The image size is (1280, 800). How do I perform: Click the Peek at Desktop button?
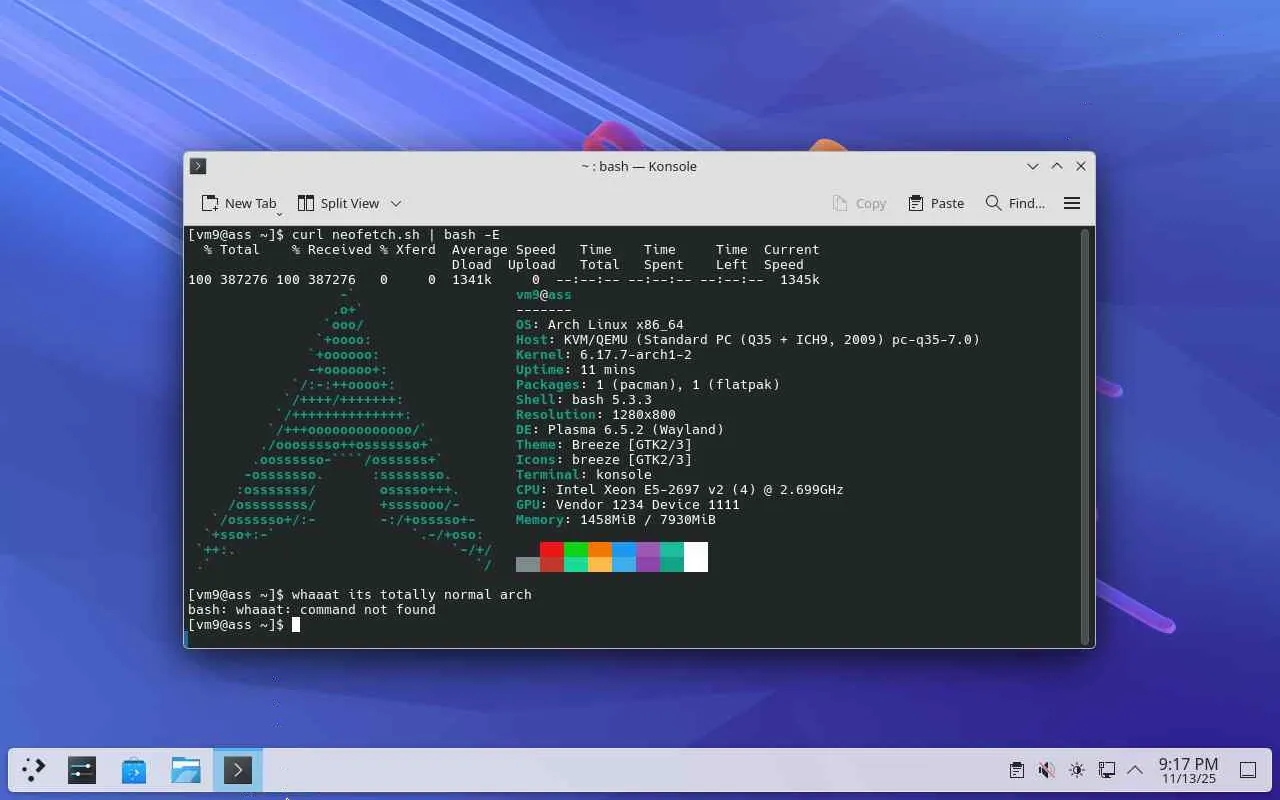click(1248, 770)
